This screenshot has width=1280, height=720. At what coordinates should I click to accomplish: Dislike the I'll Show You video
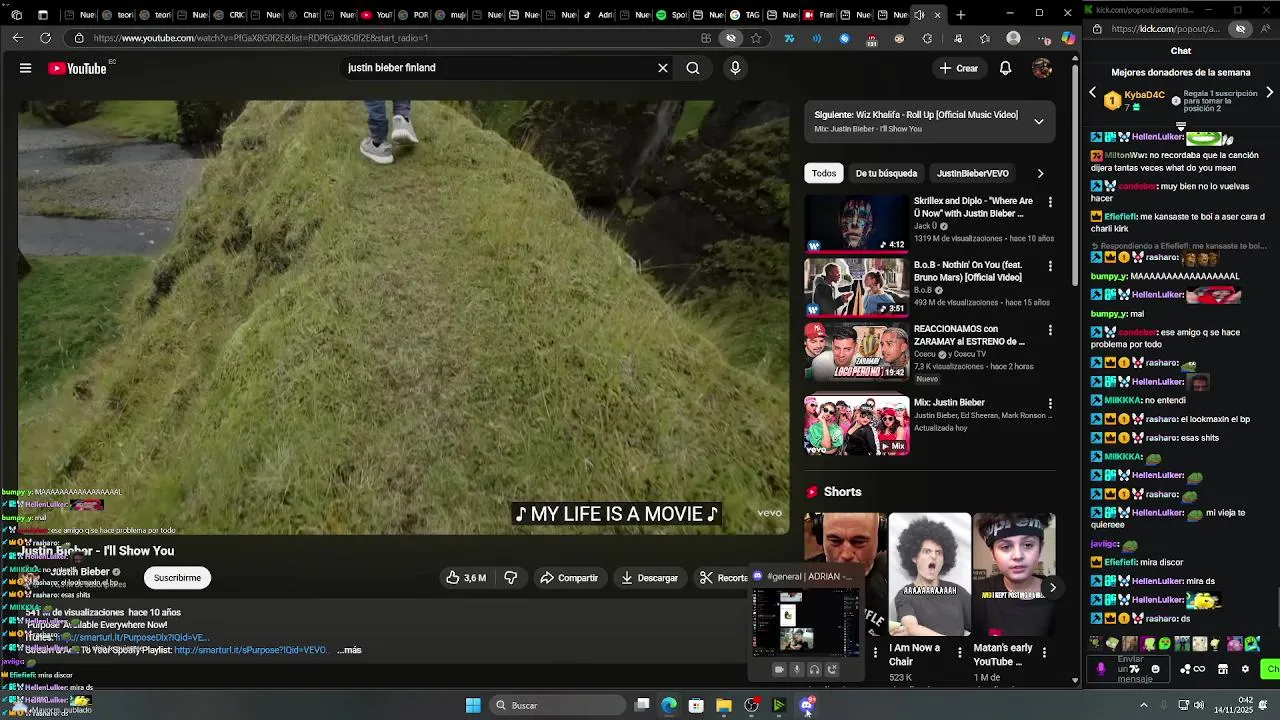click(511, 578)
